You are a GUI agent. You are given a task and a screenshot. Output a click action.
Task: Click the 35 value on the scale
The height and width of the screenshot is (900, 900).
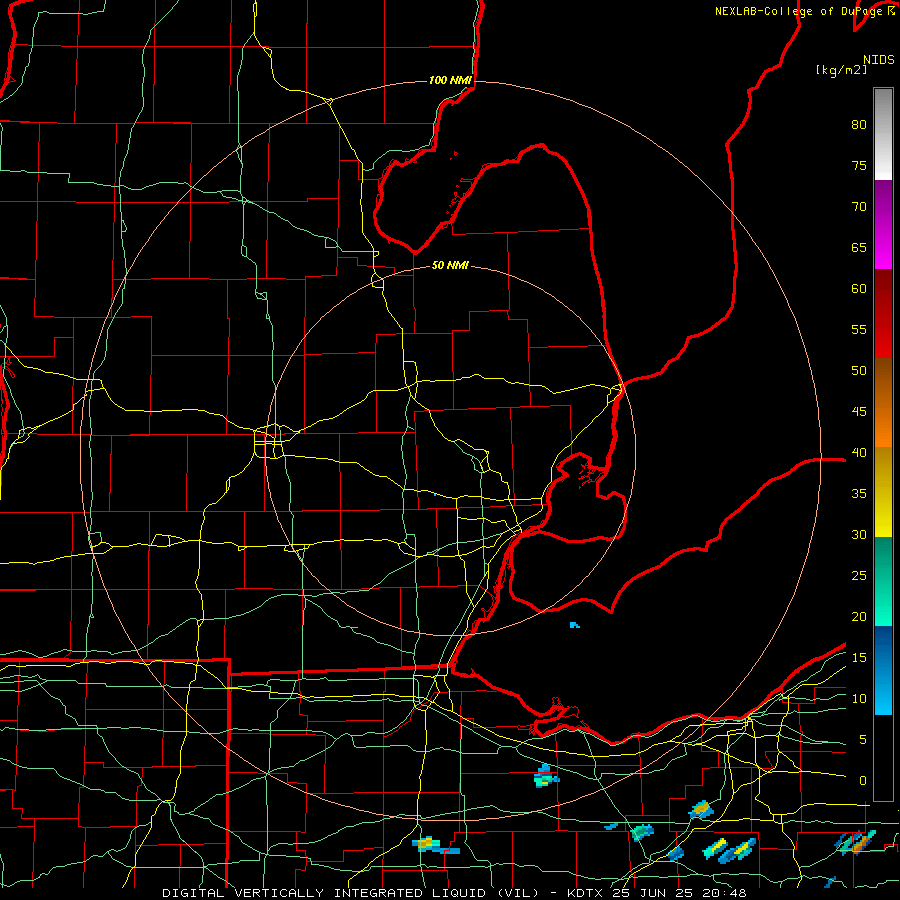point(859,494)
